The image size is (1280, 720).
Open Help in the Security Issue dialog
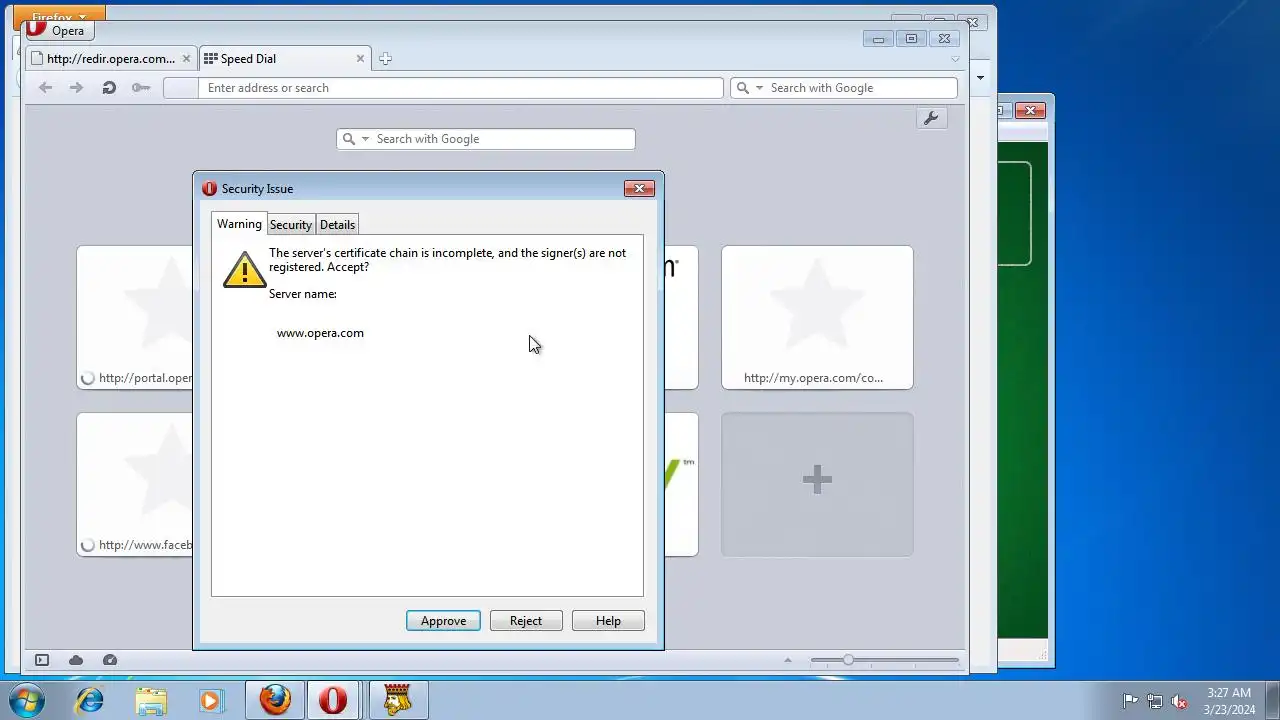608,621
